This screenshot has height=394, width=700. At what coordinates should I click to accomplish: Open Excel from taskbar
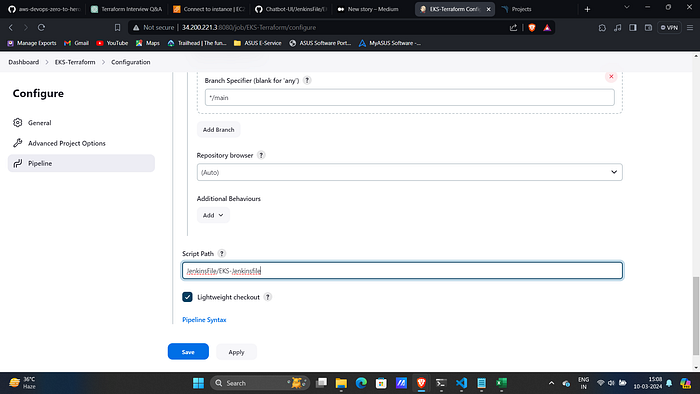(501, 383)
